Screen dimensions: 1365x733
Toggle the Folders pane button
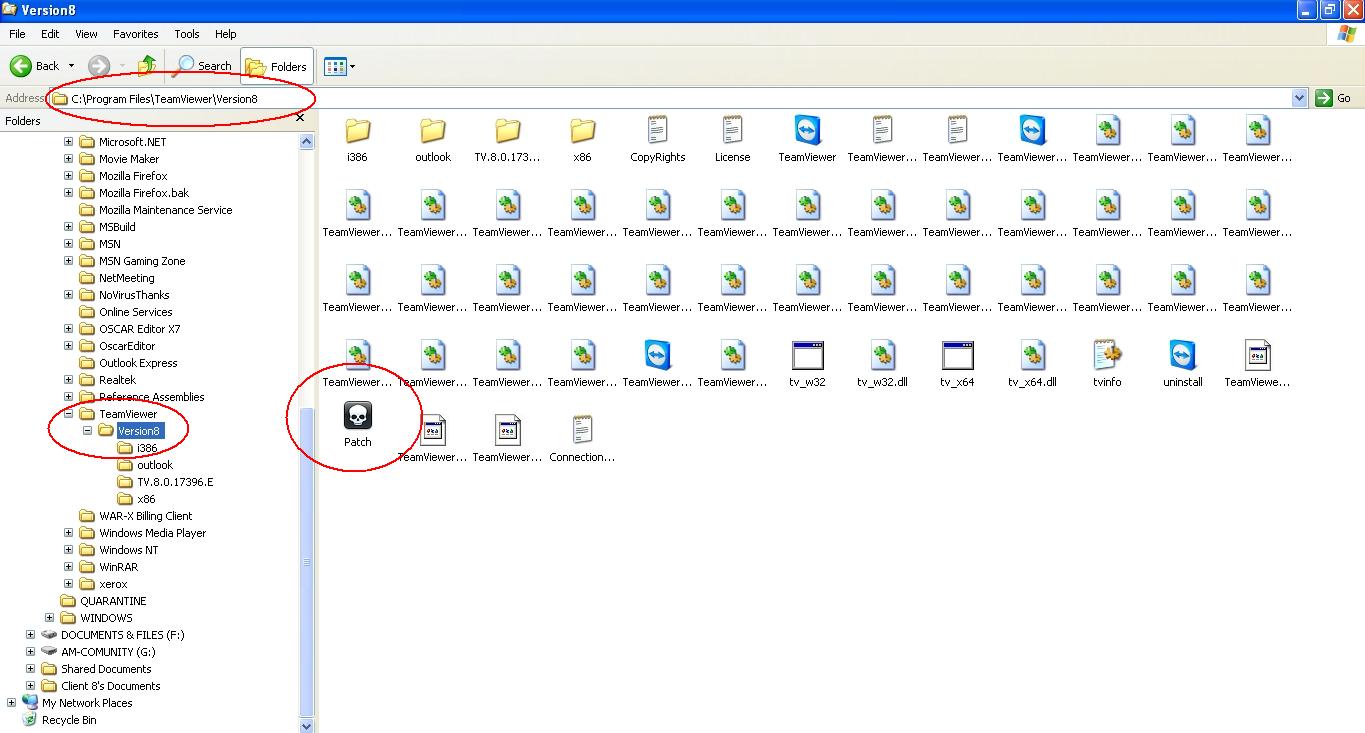277,66
